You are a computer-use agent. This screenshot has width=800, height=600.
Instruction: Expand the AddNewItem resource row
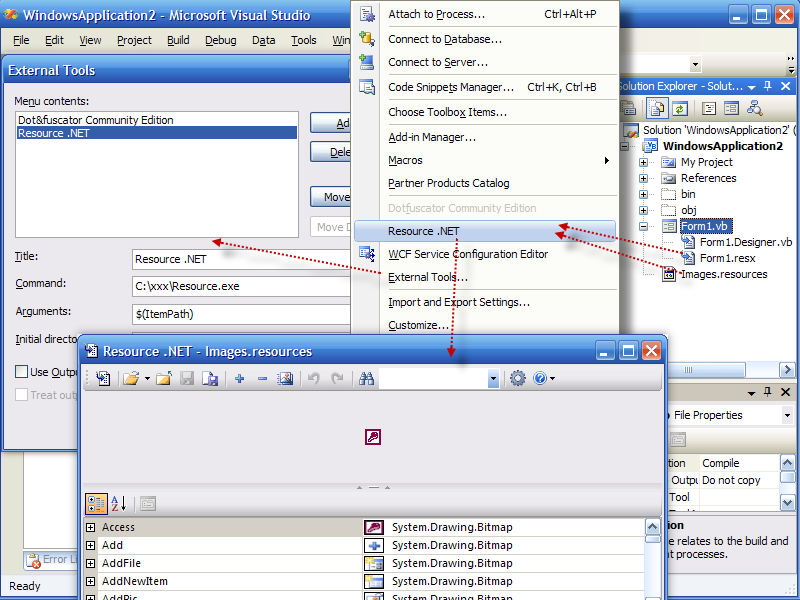(x=90, y=581)
